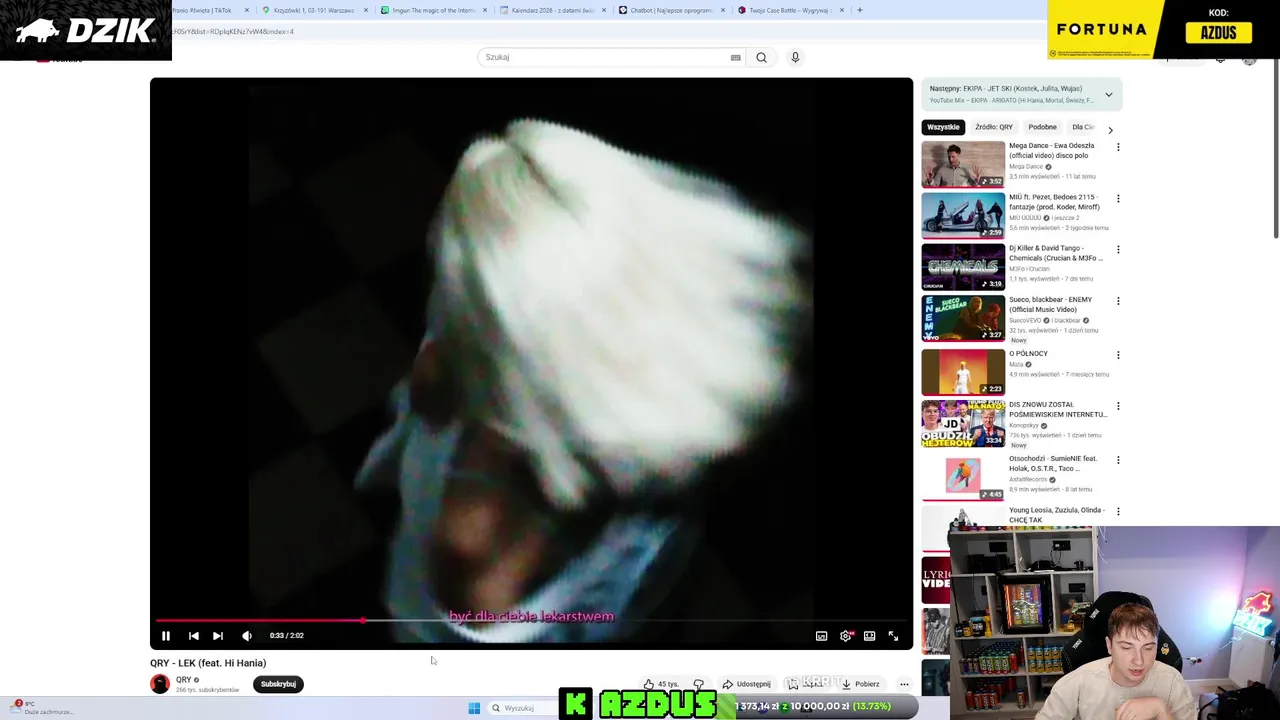The image size is (1280, 720).
Task: Select the Podobne filter chip
Action: [1042, 127]
